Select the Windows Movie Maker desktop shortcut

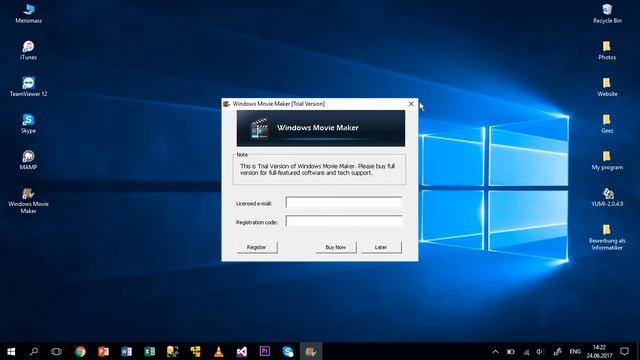tap(28, 200)
